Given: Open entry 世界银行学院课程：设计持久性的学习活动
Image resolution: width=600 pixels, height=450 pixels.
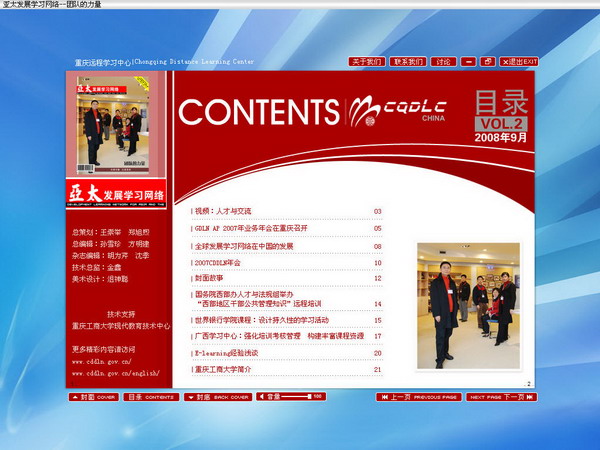Looking at the screenshot, I should point(262,320).
